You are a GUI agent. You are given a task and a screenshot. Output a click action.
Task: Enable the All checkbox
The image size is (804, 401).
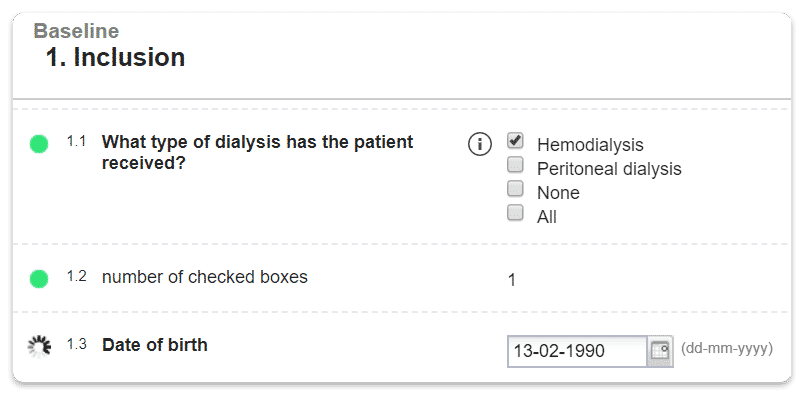click(x=515, y=212)
